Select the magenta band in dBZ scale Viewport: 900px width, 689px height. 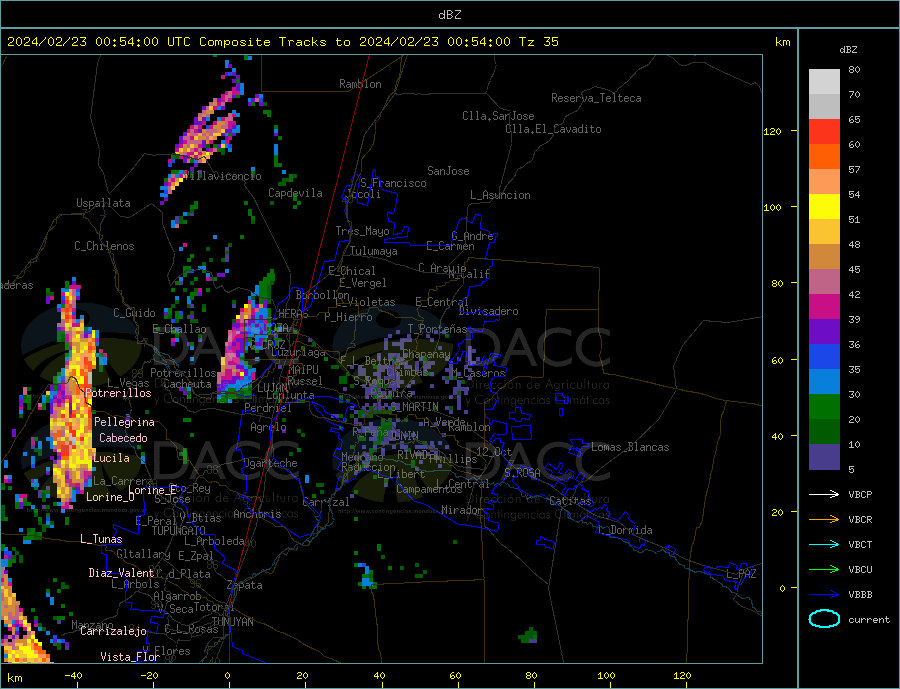tap(824, 307)
